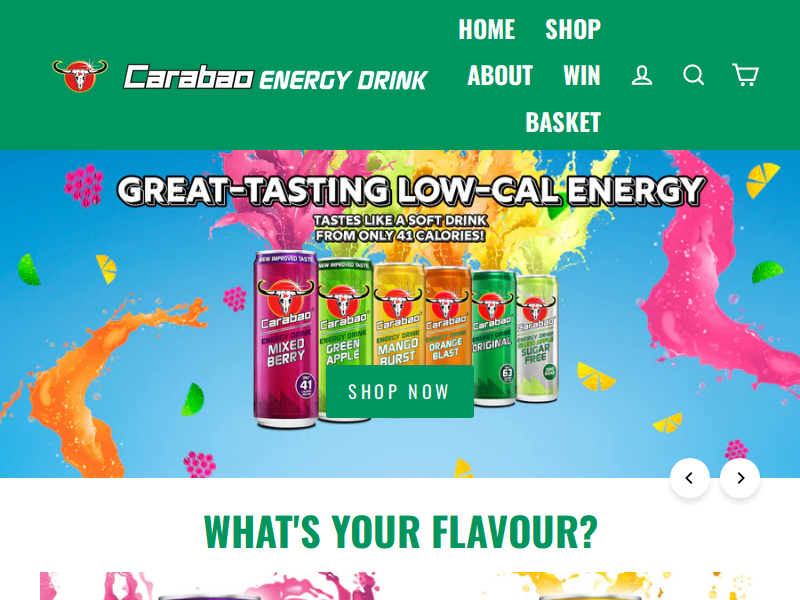Click the Carabao Energy Drink wordmark
The width and height of the screenshot is (800, 600).
point(276,78)
